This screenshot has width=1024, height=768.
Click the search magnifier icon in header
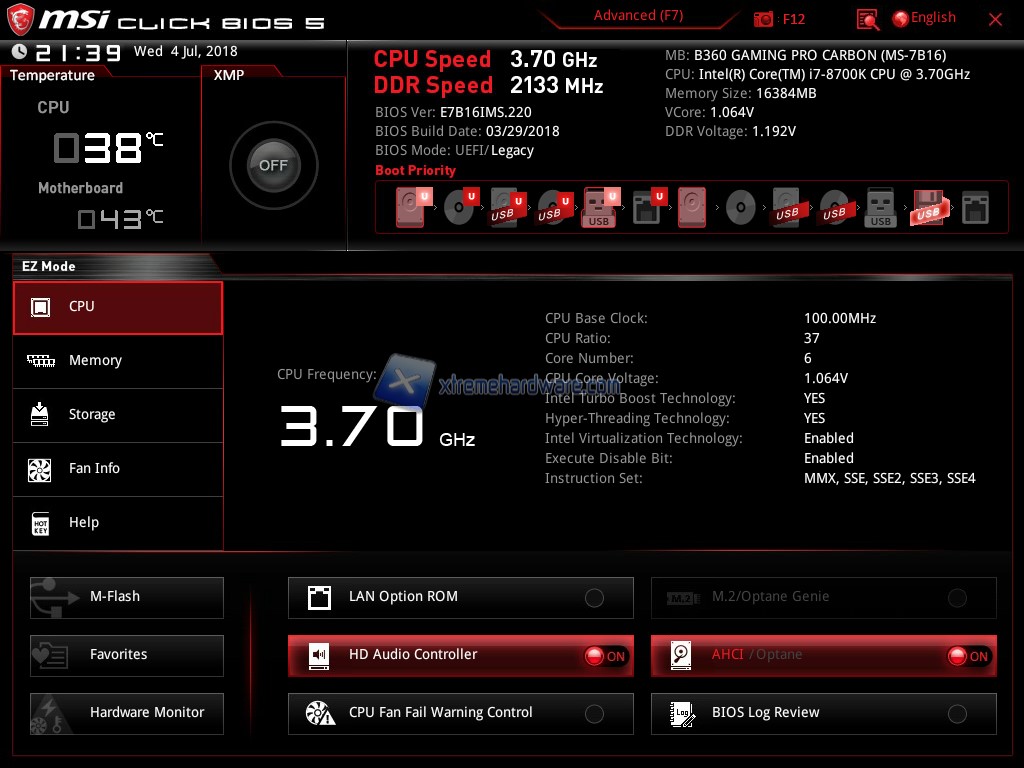click(868, 19)
